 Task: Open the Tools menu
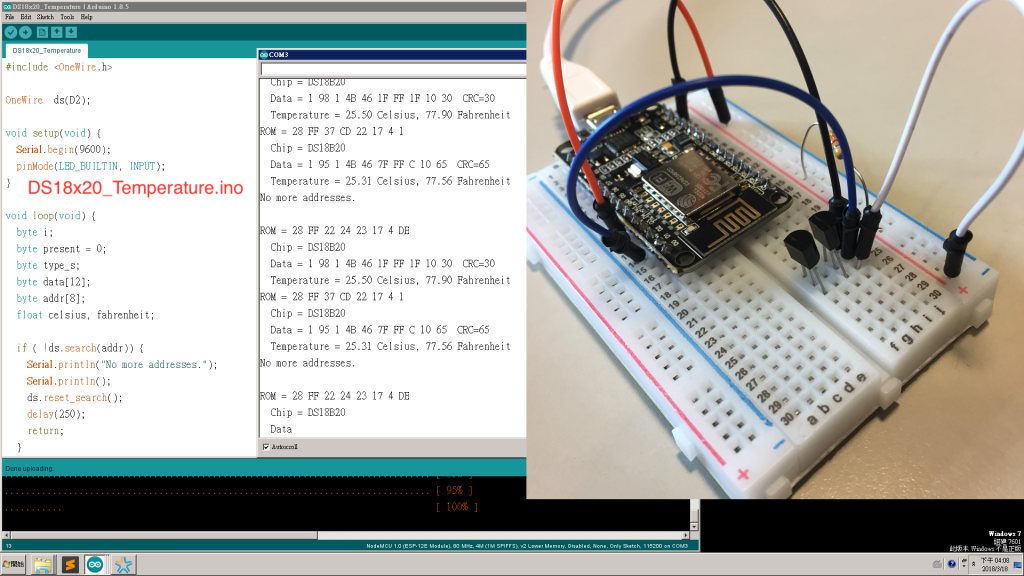67,17
